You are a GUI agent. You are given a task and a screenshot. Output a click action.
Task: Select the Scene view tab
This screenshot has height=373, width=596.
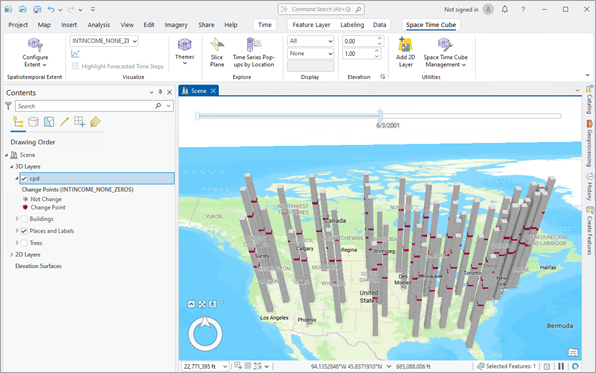(198, 90)
